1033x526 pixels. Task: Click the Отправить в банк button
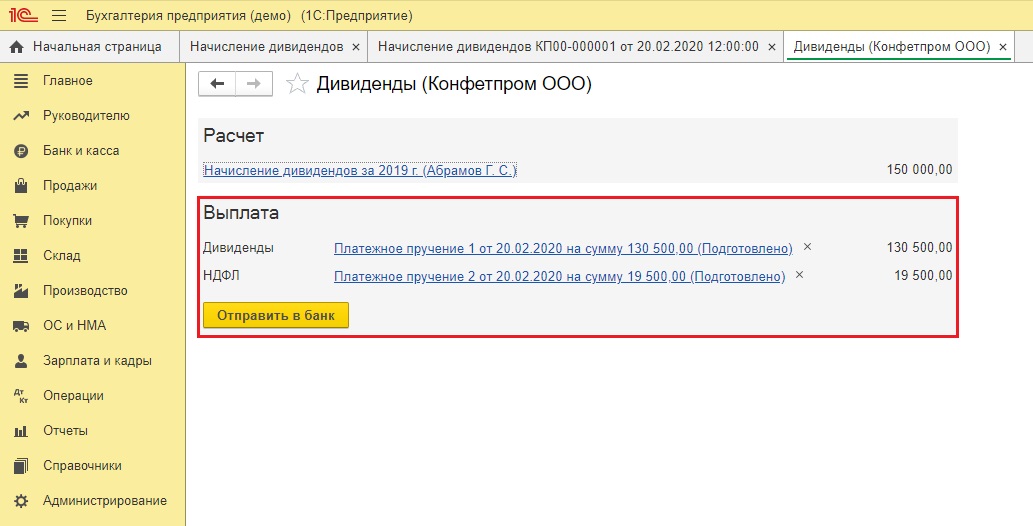click(276, 316)
